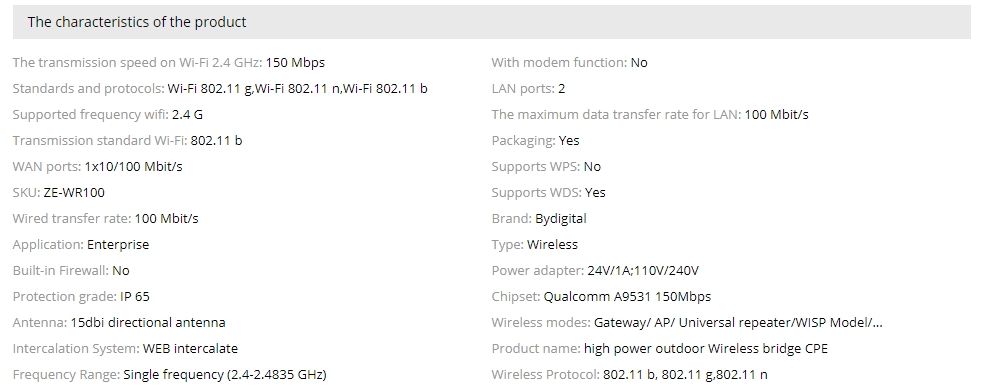This screenshot has width=984, height=389.
Task: Select the '150 Mbps' Wi-Fi speed value
Action: 295,63
